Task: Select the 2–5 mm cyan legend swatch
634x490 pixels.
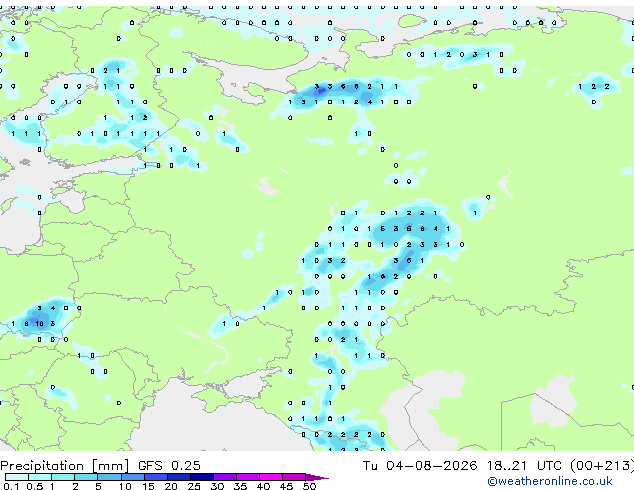Action: (86, 477)
